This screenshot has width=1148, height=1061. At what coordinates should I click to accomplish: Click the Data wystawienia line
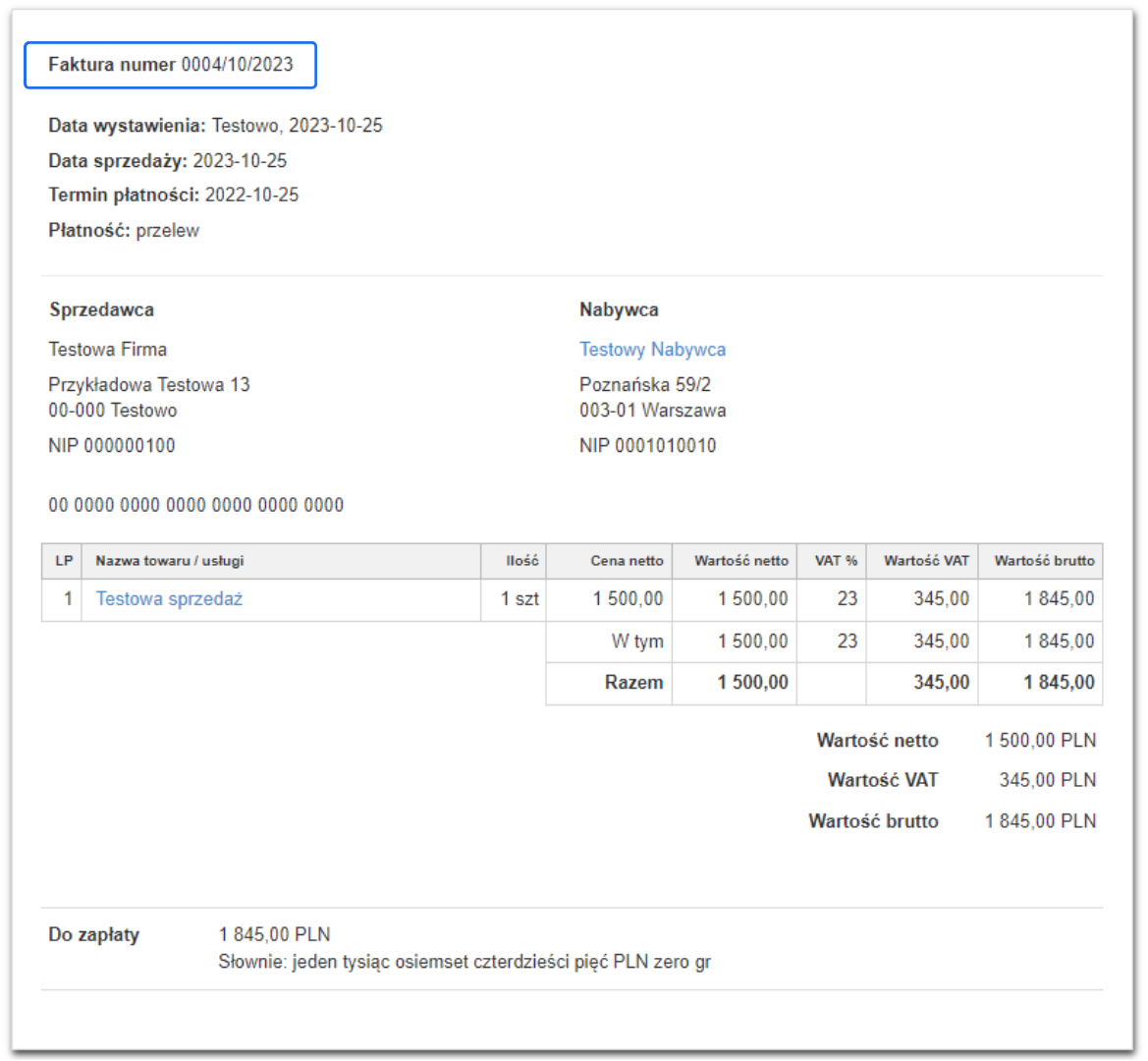[x=215, y=126]
